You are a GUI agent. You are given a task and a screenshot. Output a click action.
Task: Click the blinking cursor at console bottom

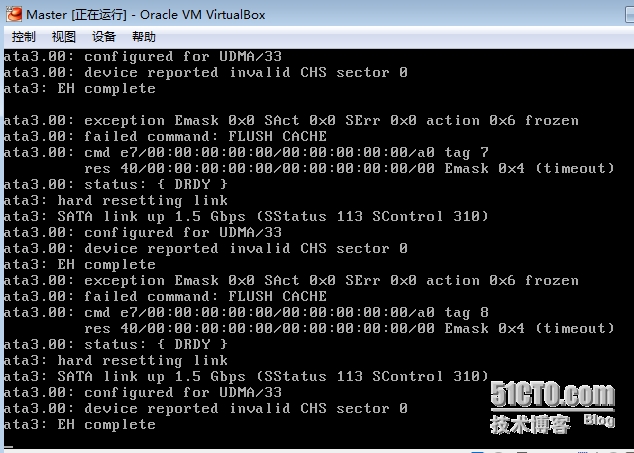(x=8, y=447)
